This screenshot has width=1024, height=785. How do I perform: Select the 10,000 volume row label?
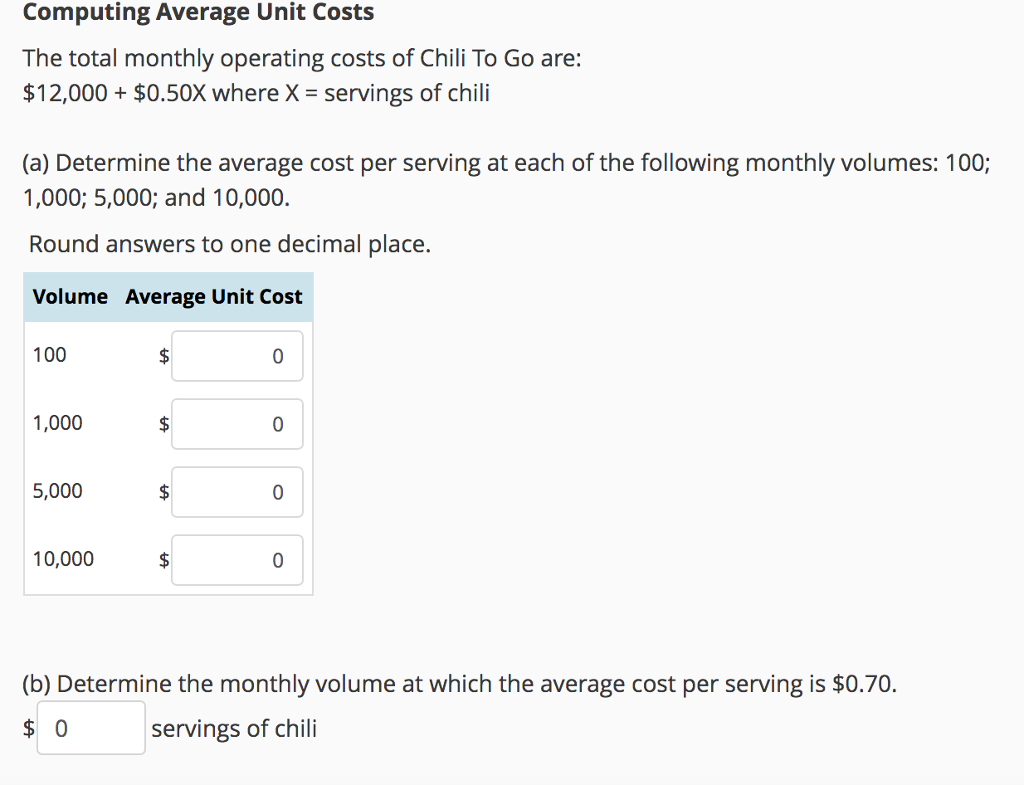coord(64,559)
